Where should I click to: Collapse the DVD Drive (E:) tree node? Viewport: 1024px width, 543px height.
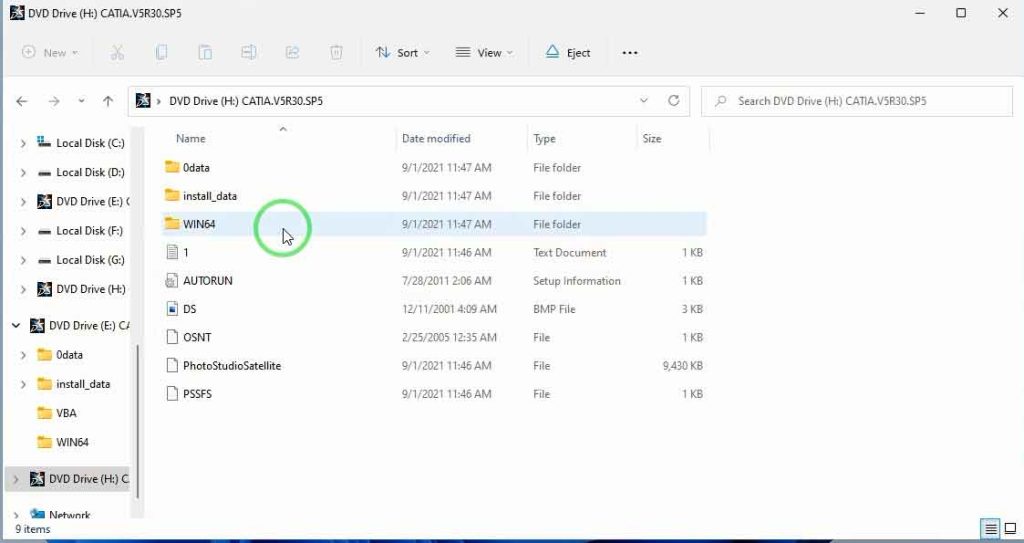[16, 326]
